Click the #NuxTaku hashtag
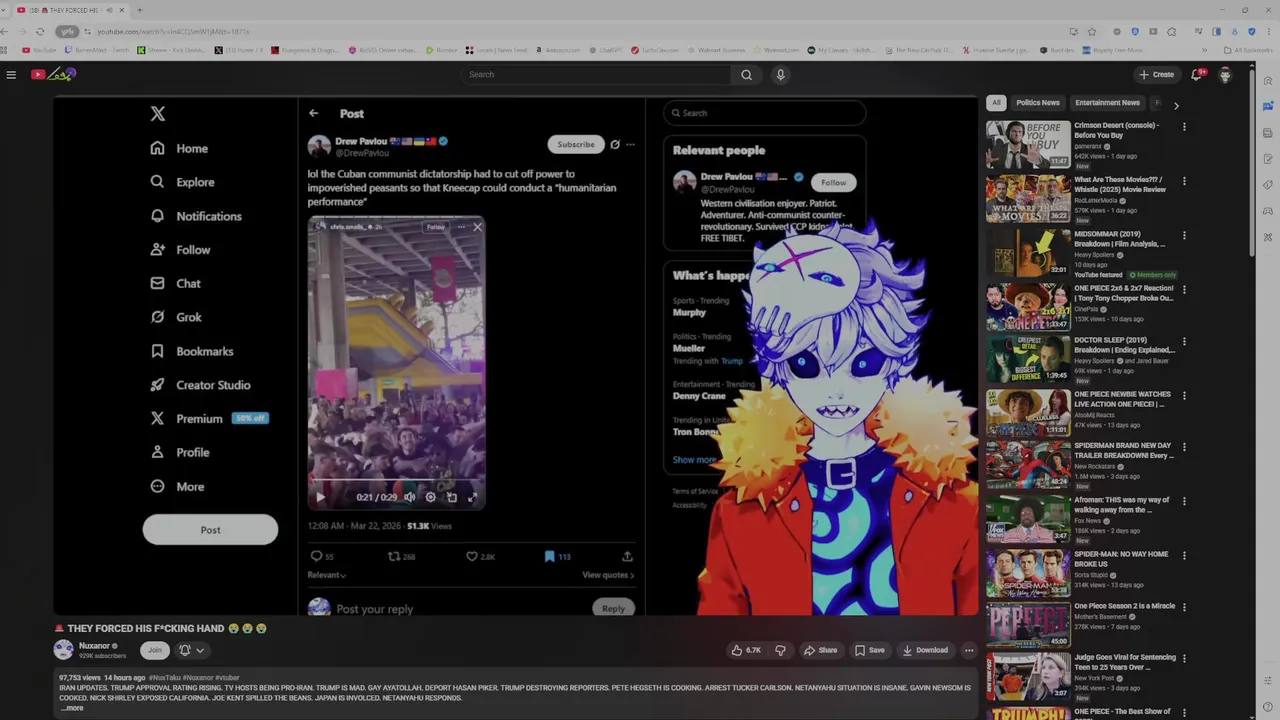Screen dimensions: 1280x720 coord(168,678)
